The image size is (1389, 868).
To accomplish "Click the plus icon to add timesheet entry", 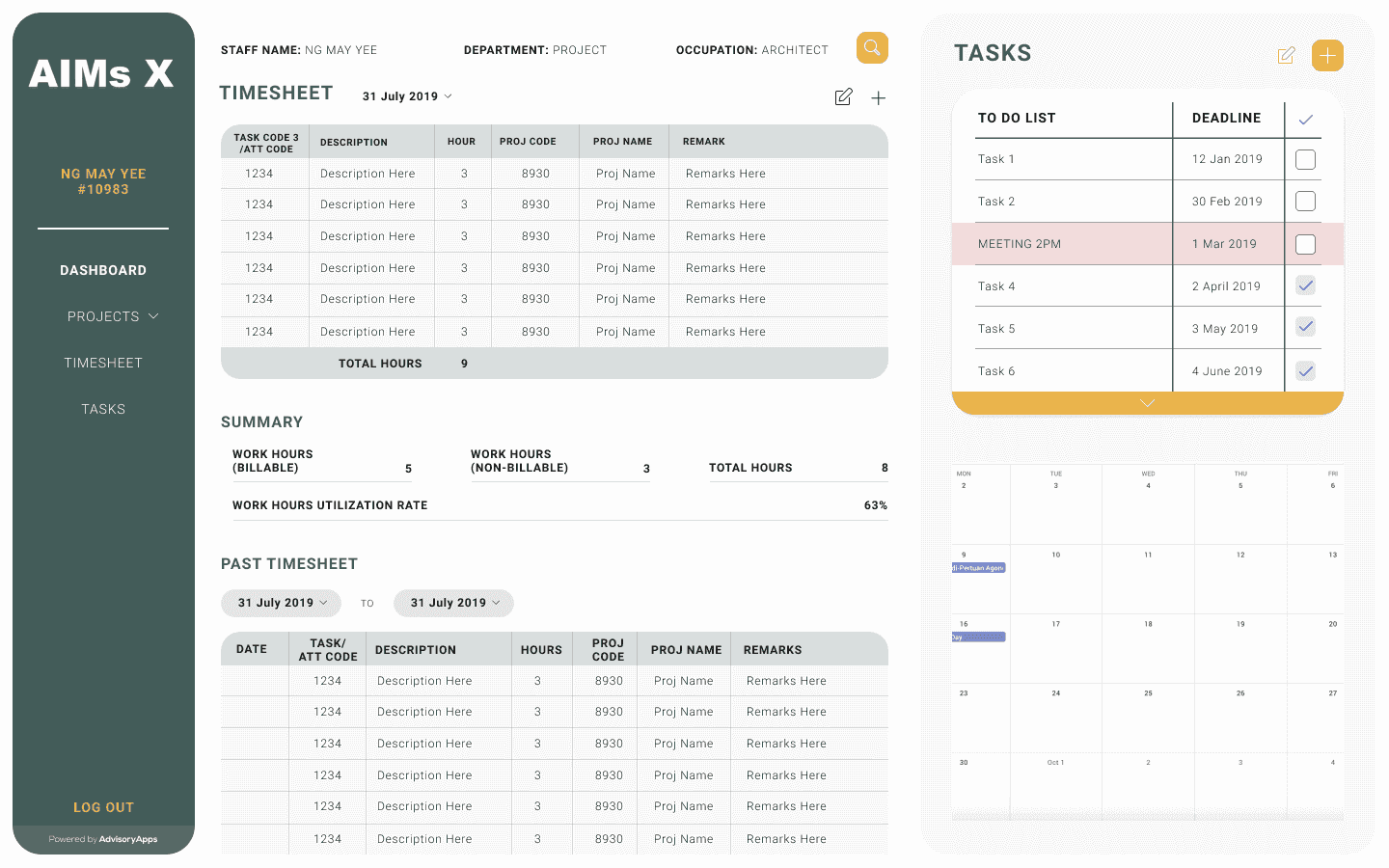I will [x=878, y=97].
